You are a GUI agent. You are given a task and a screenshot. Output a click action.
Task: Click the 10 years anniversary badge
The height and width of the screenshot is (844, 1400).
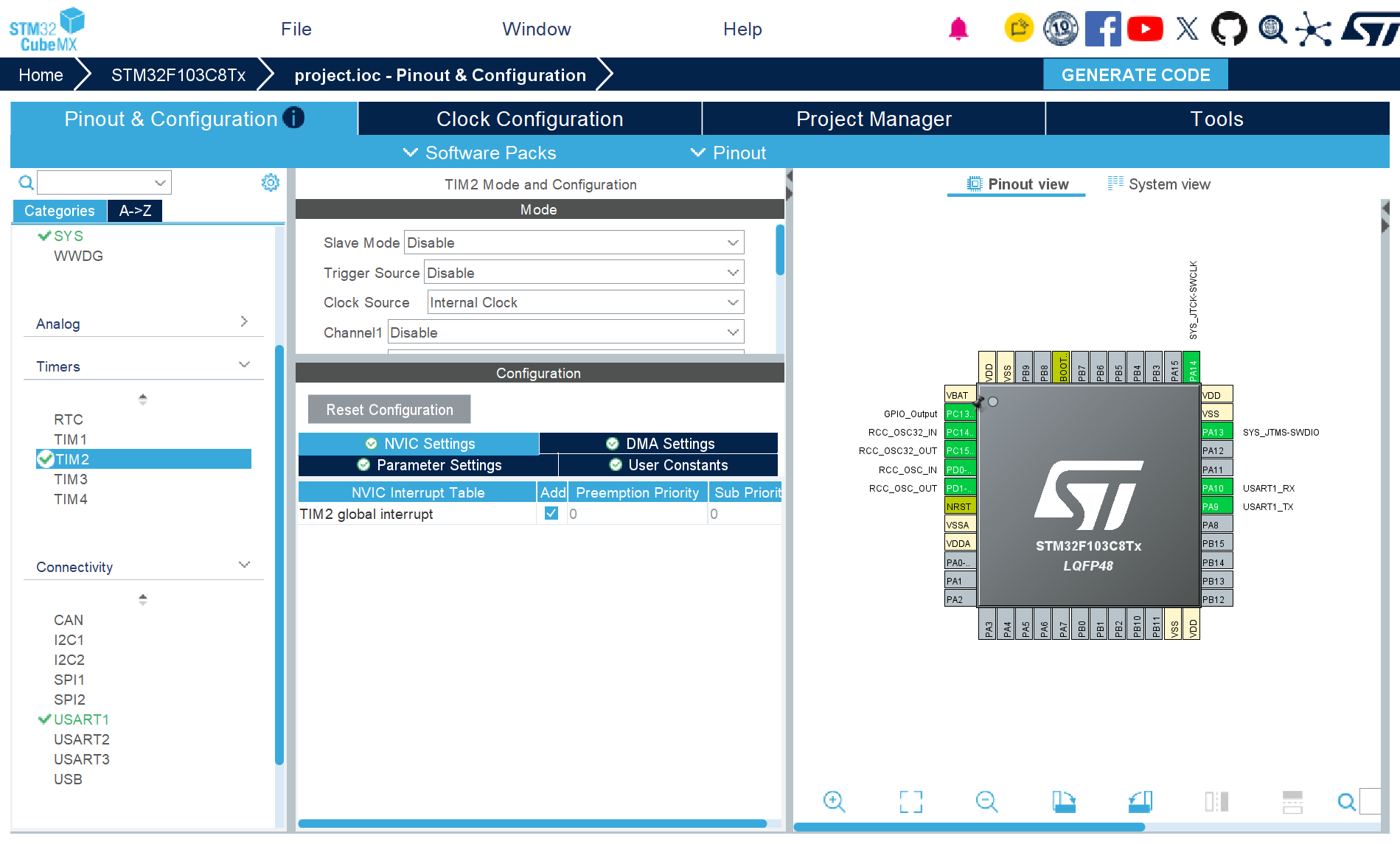pyautogui.click(x=1061, y=29)
